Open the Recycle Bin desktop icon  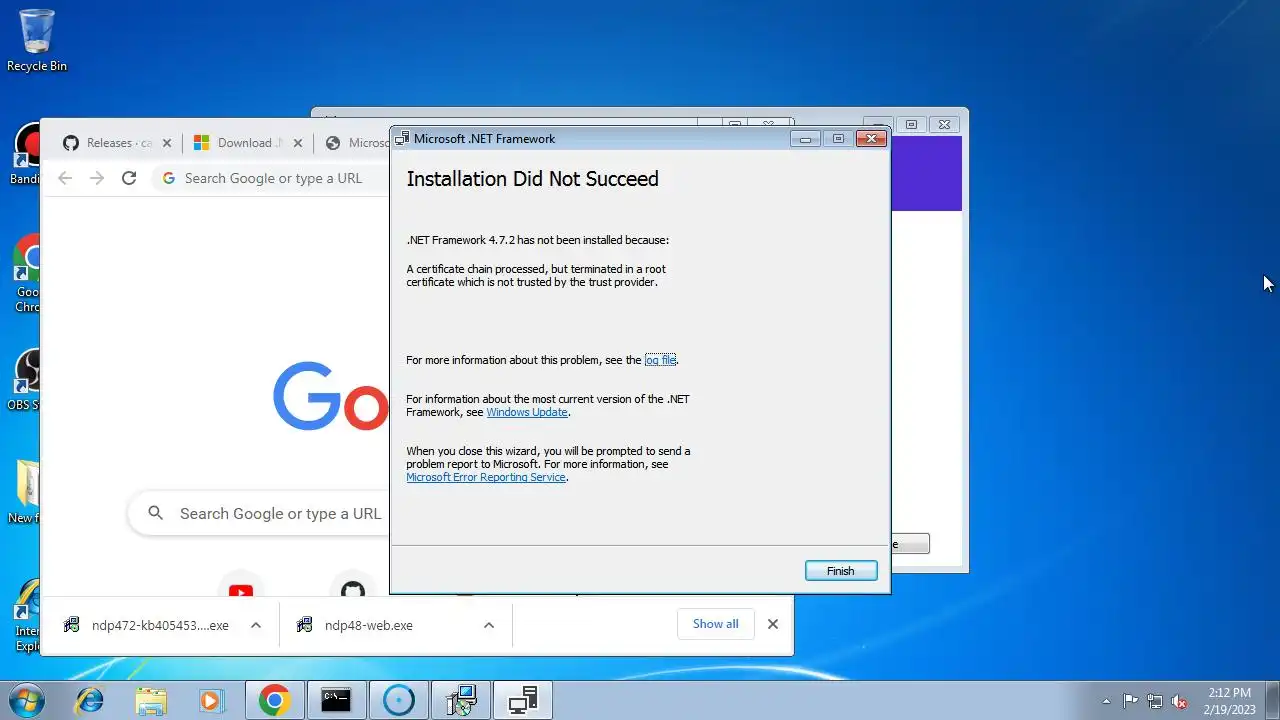pos(37,40)
